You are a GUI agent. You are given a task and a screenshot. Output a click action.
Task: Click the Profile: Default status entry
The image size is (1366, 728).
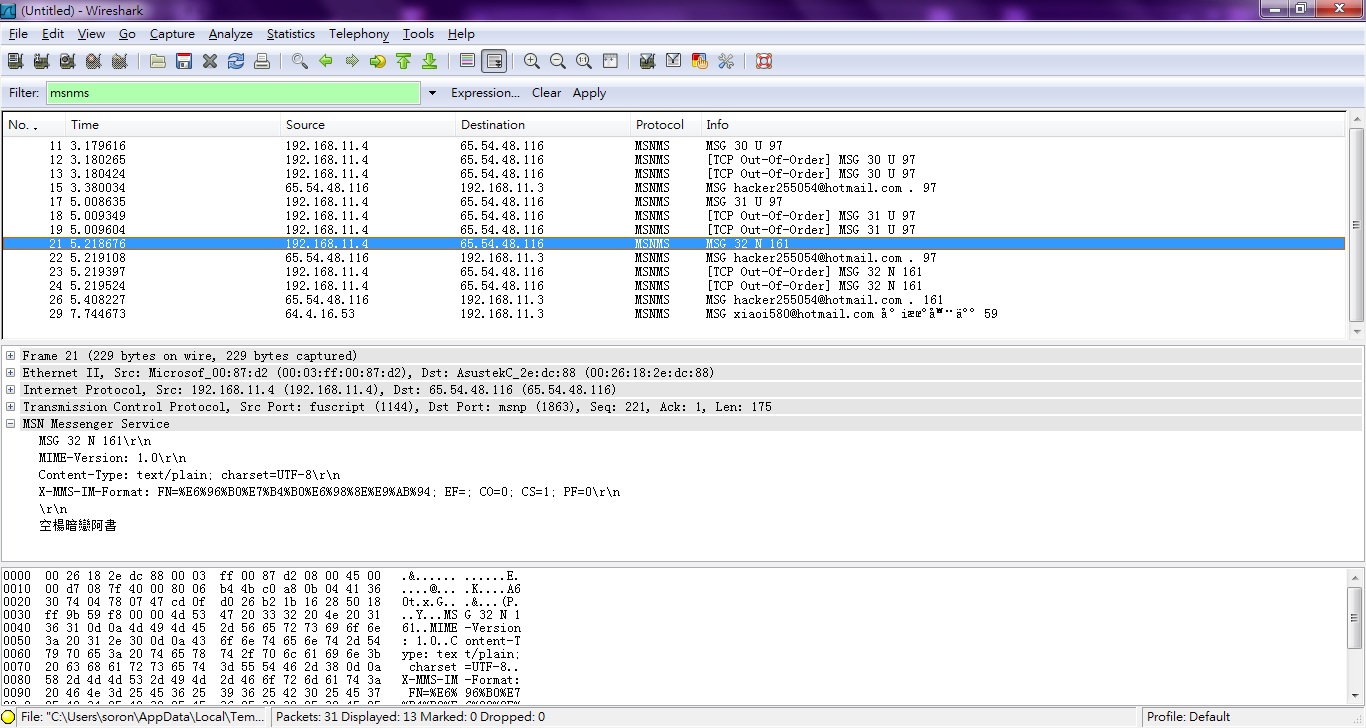coord(1188,717)
